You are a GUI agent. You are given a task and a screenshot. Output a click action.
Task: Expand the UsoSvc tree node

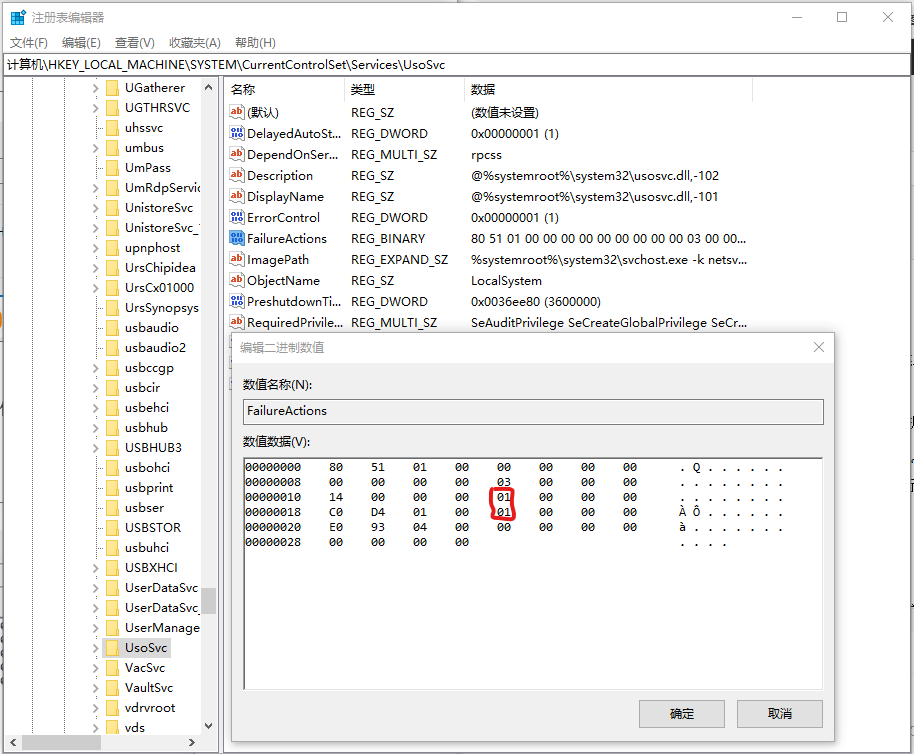[96, 648]
